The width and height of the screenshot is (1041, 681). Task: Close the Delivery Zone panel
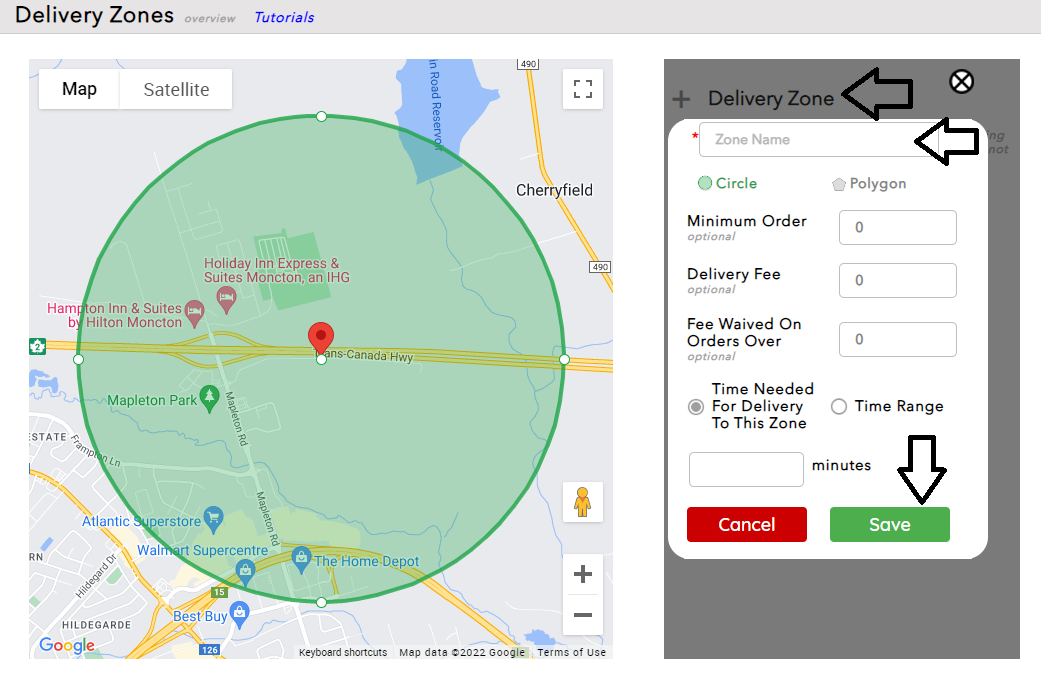click(961, 82)
